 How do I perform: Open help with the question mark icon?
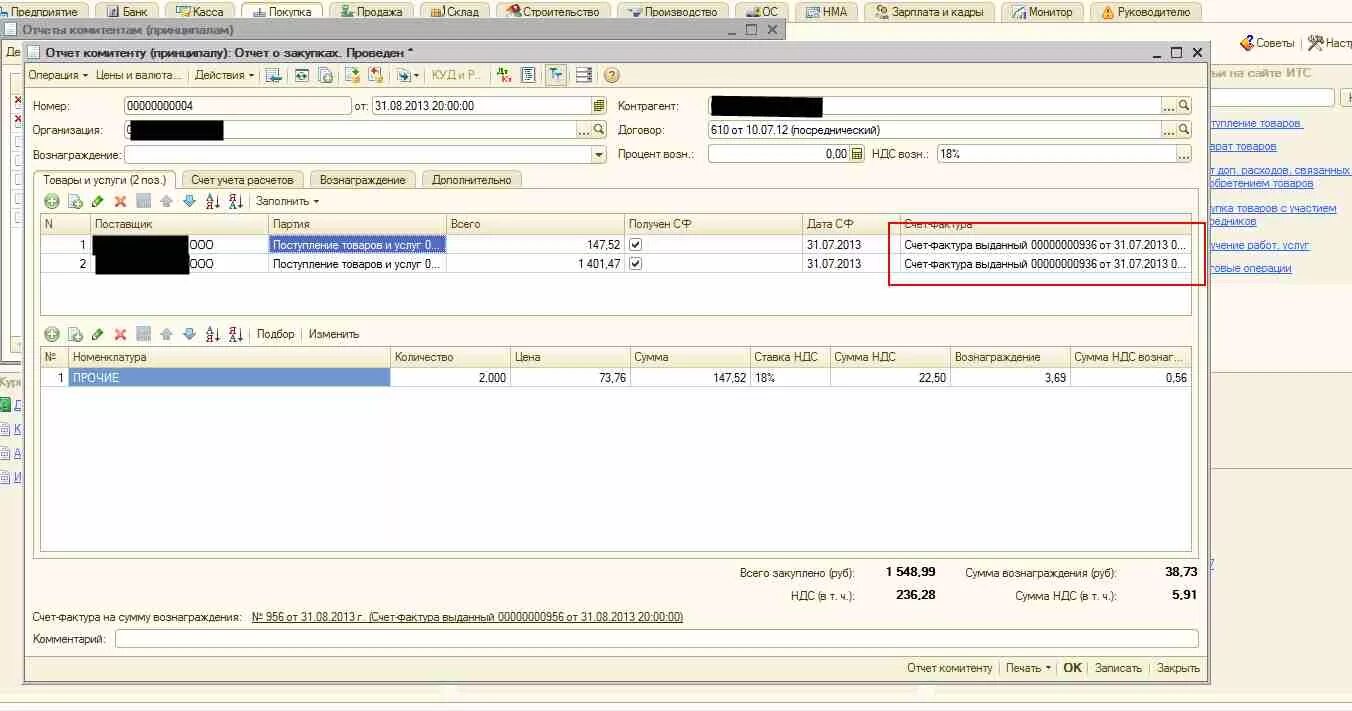point(611,75)
